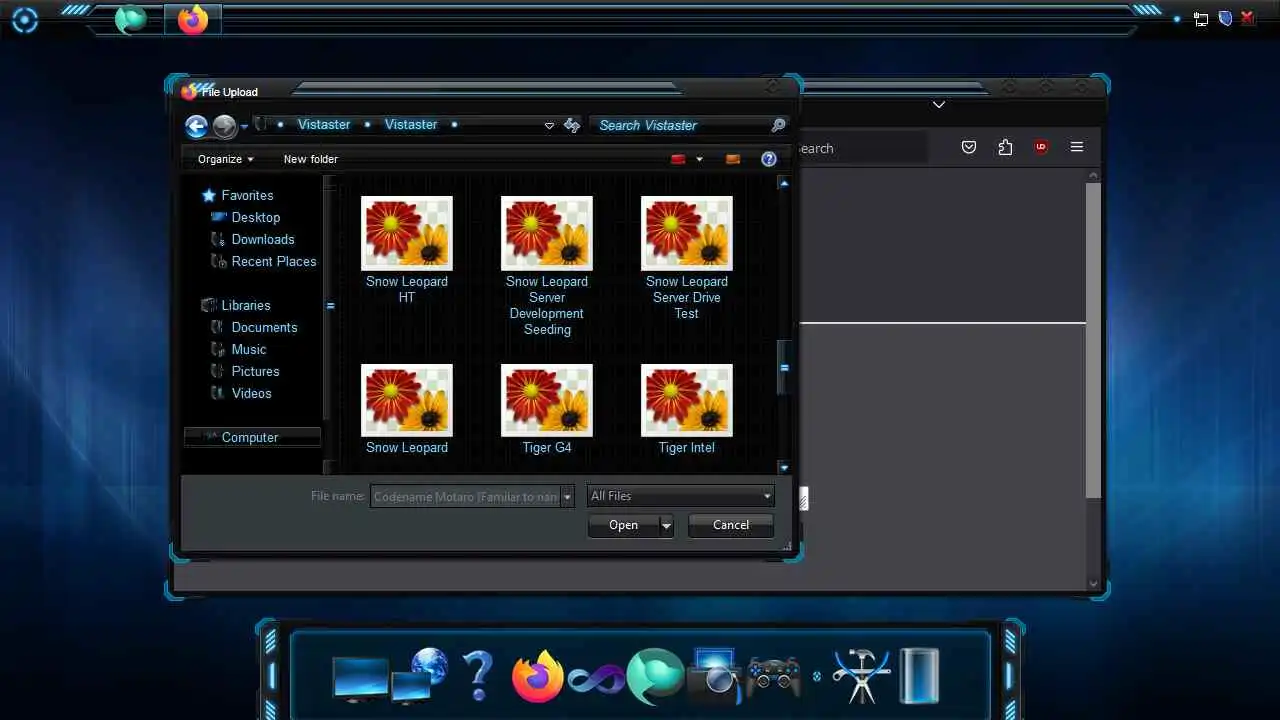The width and height of the screenshot is (1280, 720).
Task: Select Snow Leopard Server Drive Test thumbnail
Action: point(687,233)
